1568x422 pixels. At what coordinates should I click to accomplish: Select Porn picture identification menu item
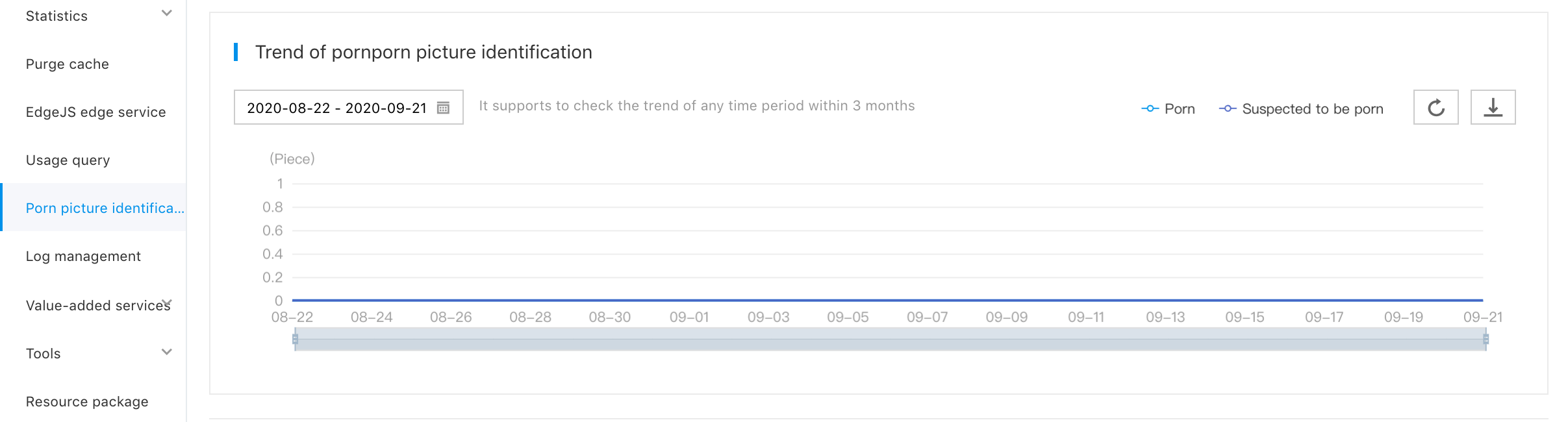94,207
